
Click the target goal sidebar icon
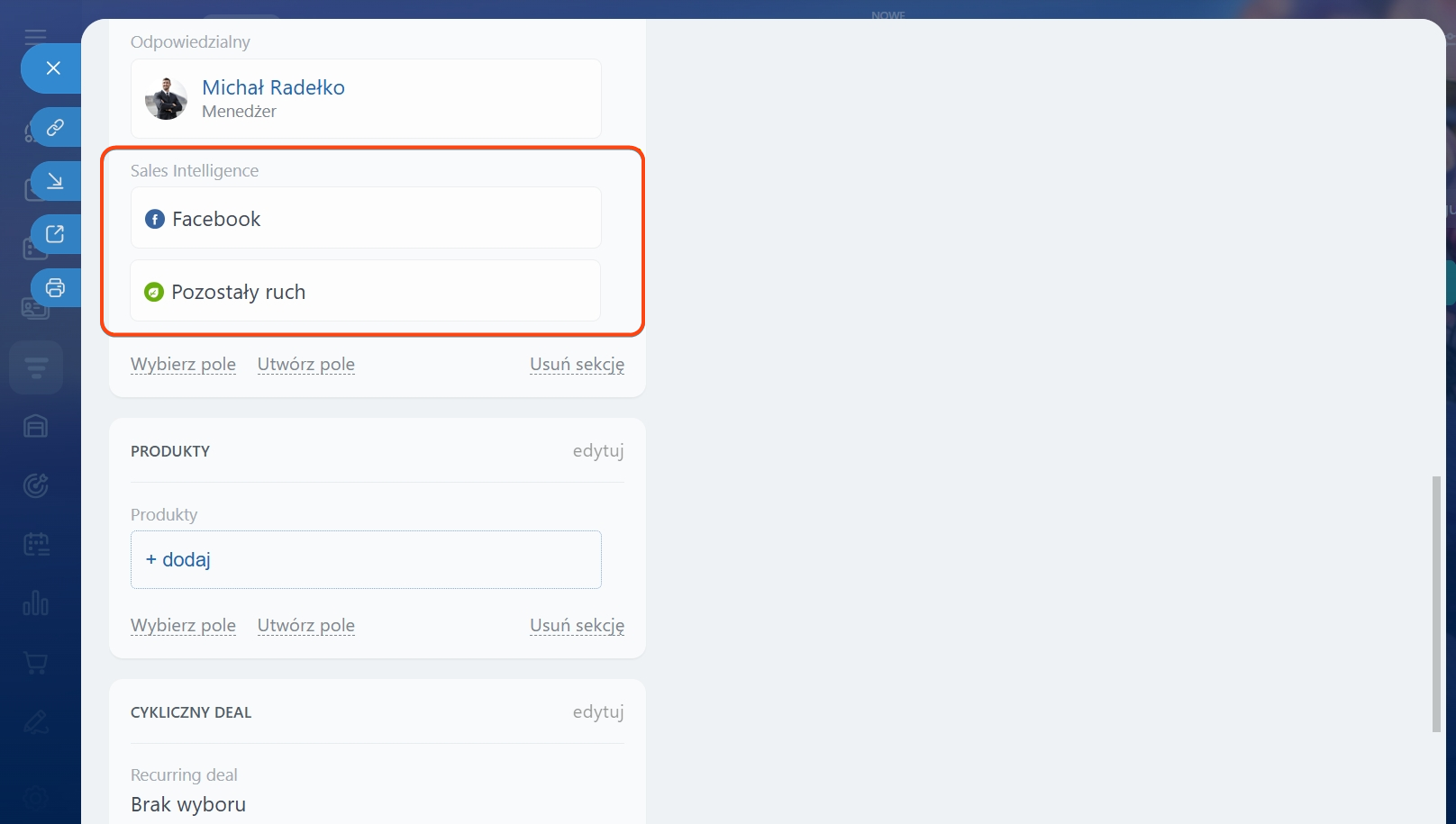pyautogui.click(x=36, y=485)
